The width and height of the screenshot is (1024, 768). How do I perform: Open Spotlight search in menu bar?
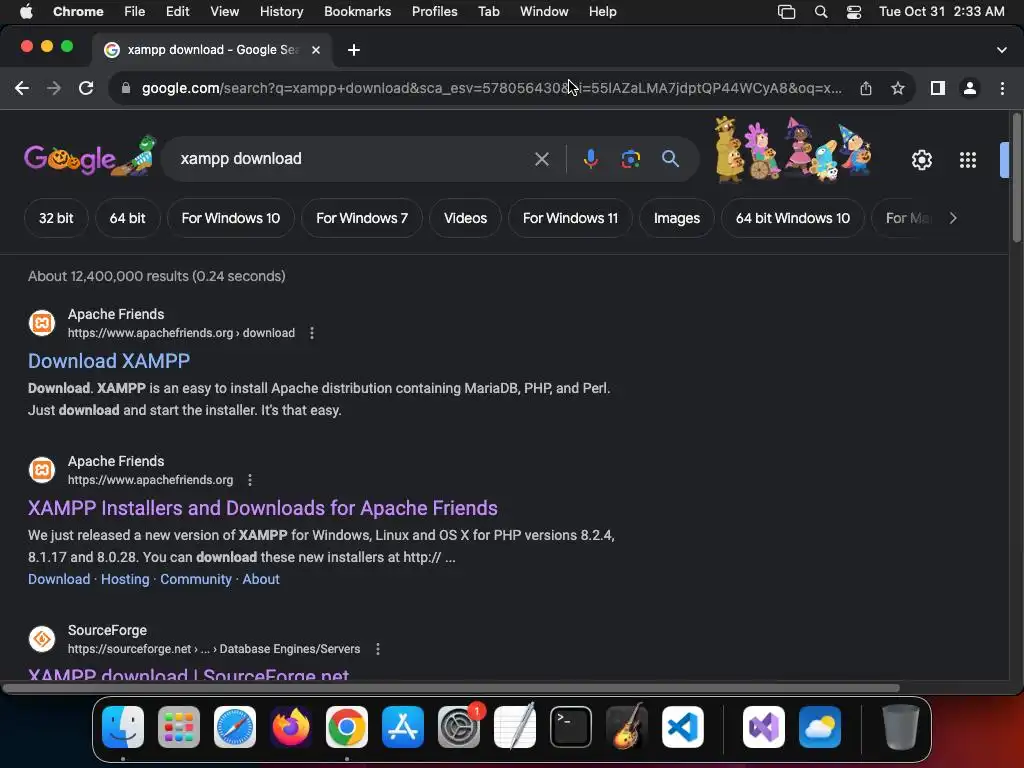[x=821, y=12]
